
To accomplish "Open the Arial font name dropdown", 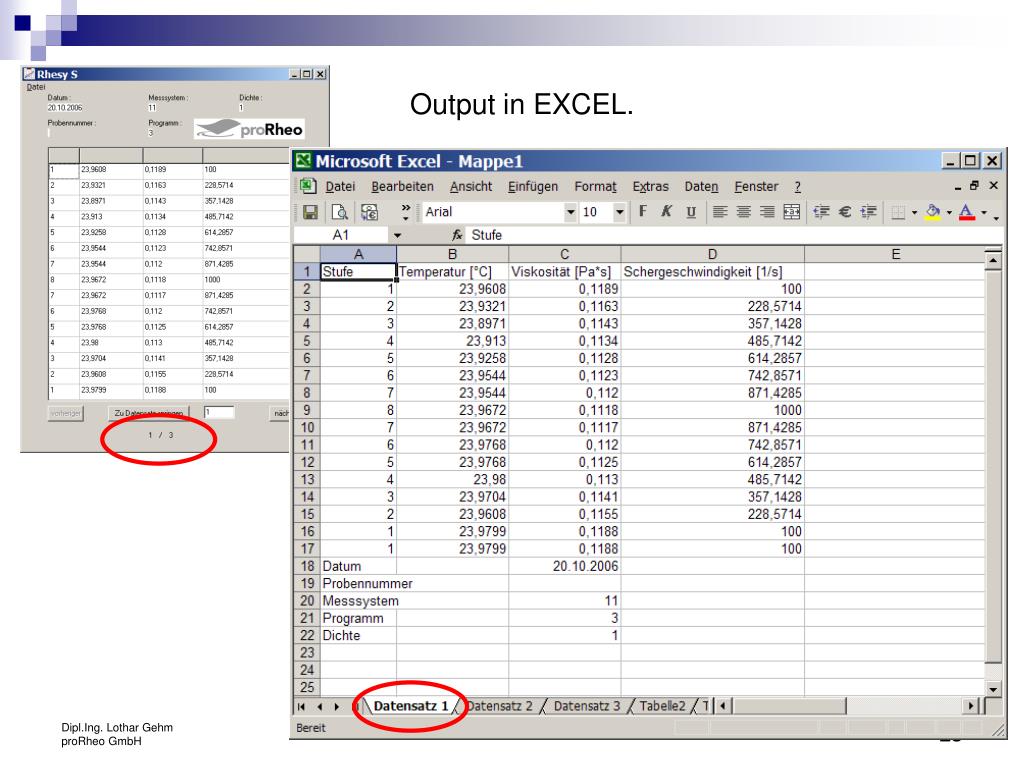I will pos(570,212).
